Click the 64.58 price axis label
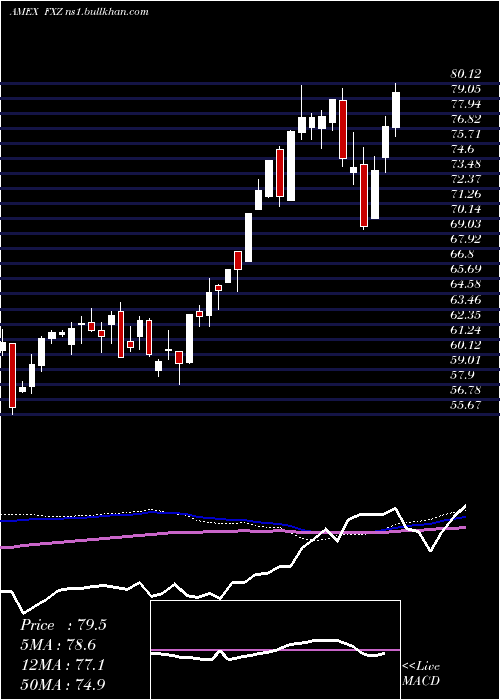This screenshot has height=700, width=500. pos(466,284)
